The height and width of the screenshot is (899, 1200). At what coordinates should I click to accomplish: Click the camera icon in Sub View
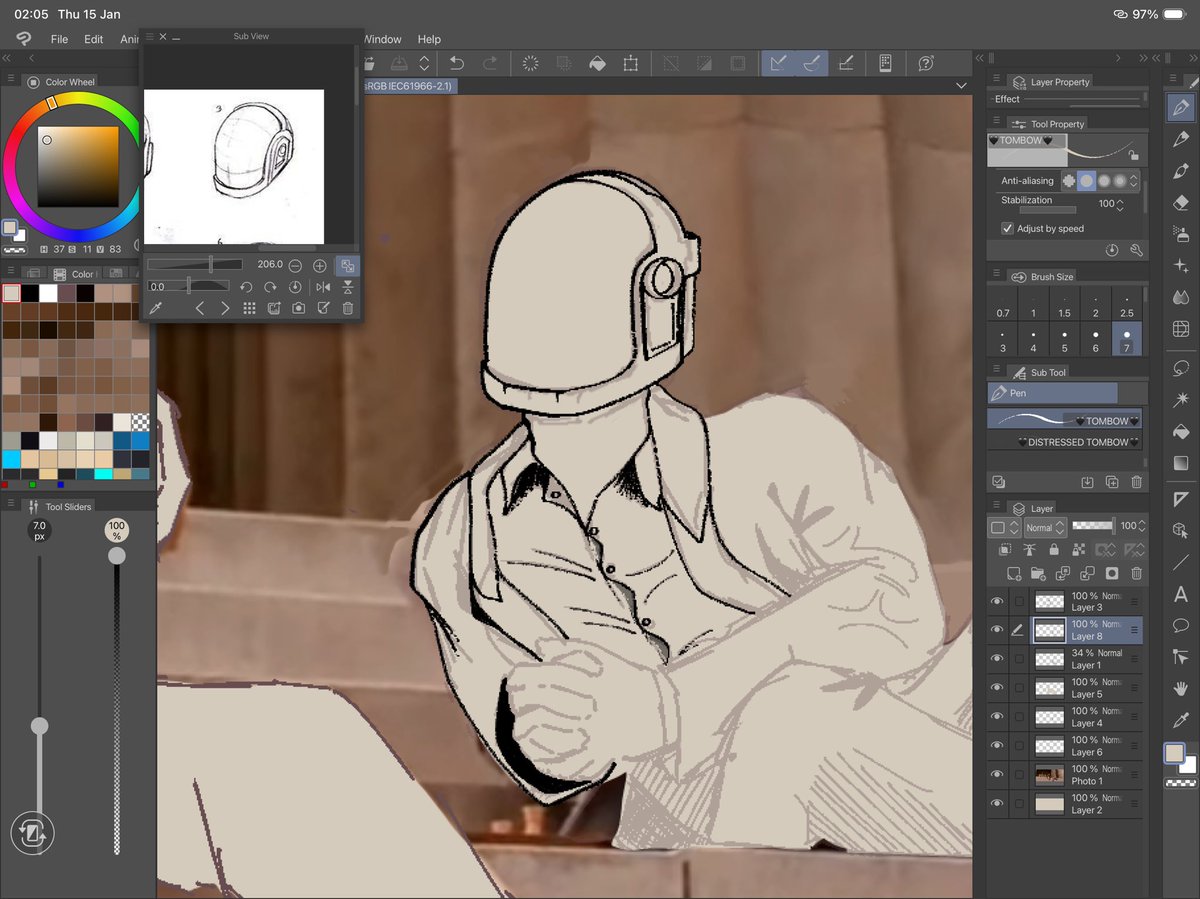click(299, 309)
